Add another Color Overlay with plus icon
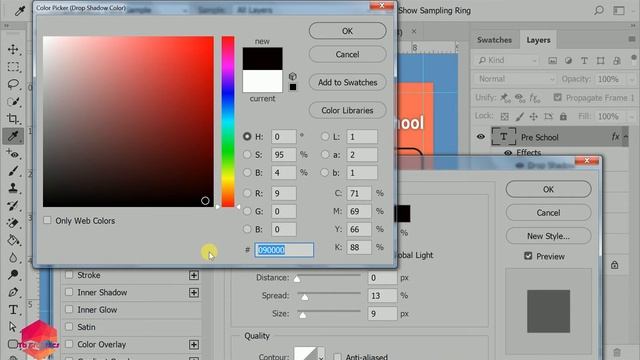Viewport: 640px width, 360px height. click(x=194, y=344)
